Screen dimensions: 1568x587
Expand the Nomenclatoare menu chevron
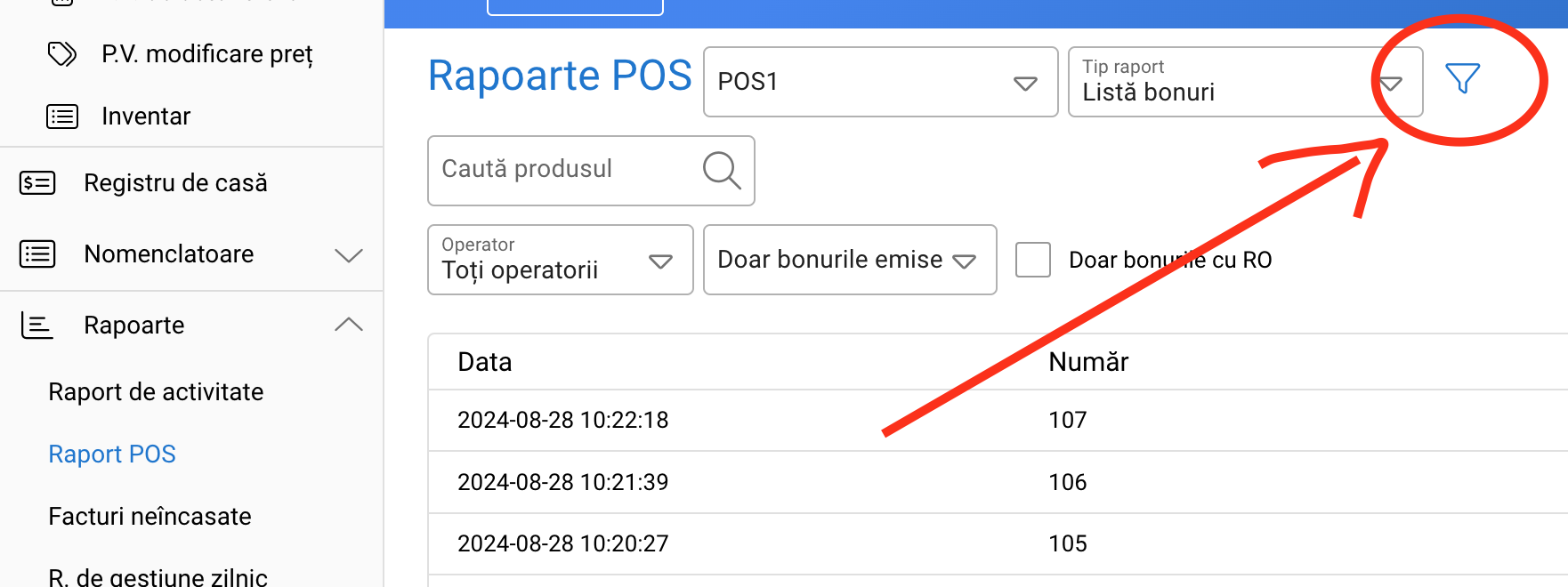349,255
